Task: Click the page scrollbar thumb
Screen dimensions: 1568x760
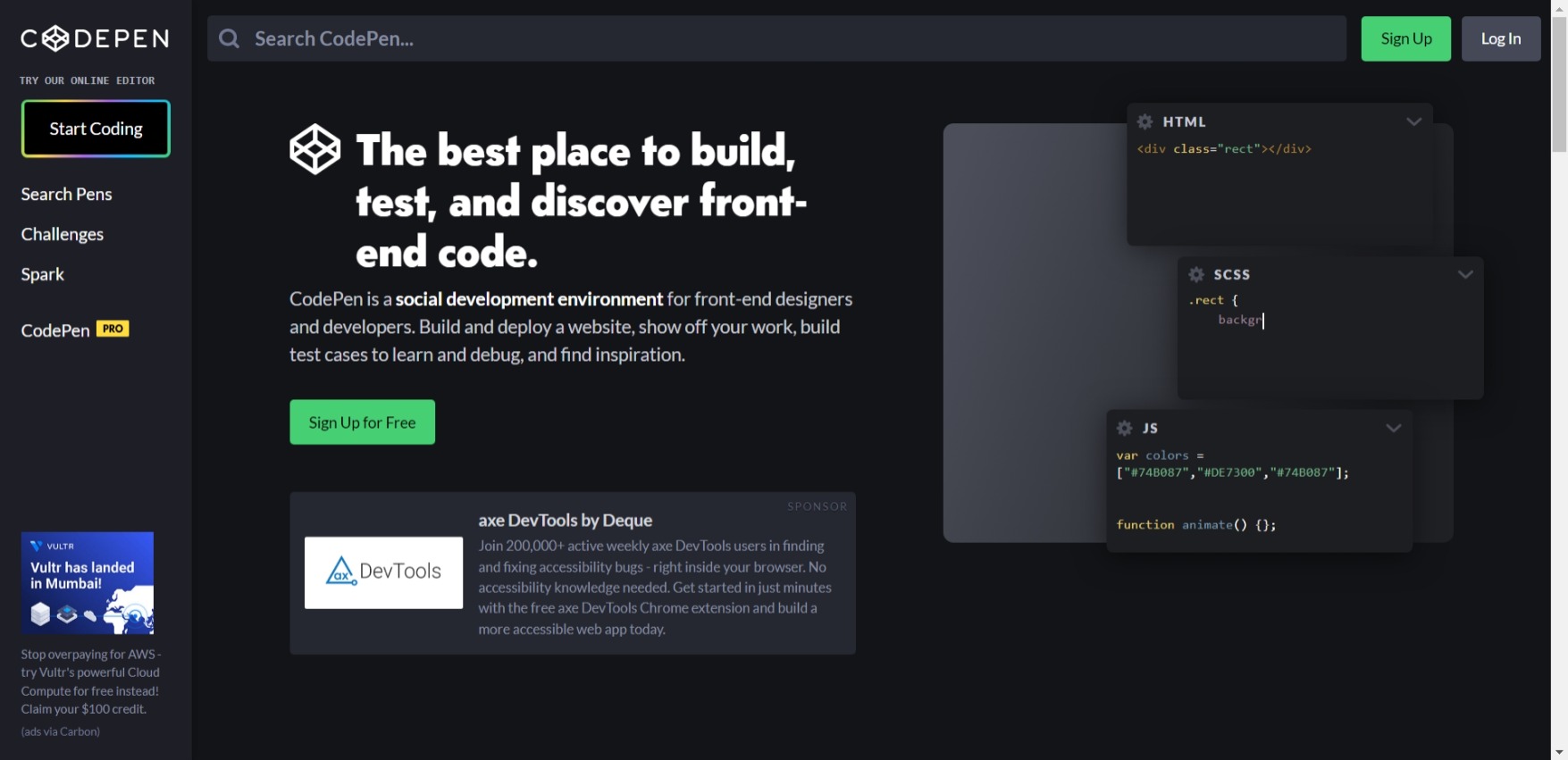Action: 1559,85
